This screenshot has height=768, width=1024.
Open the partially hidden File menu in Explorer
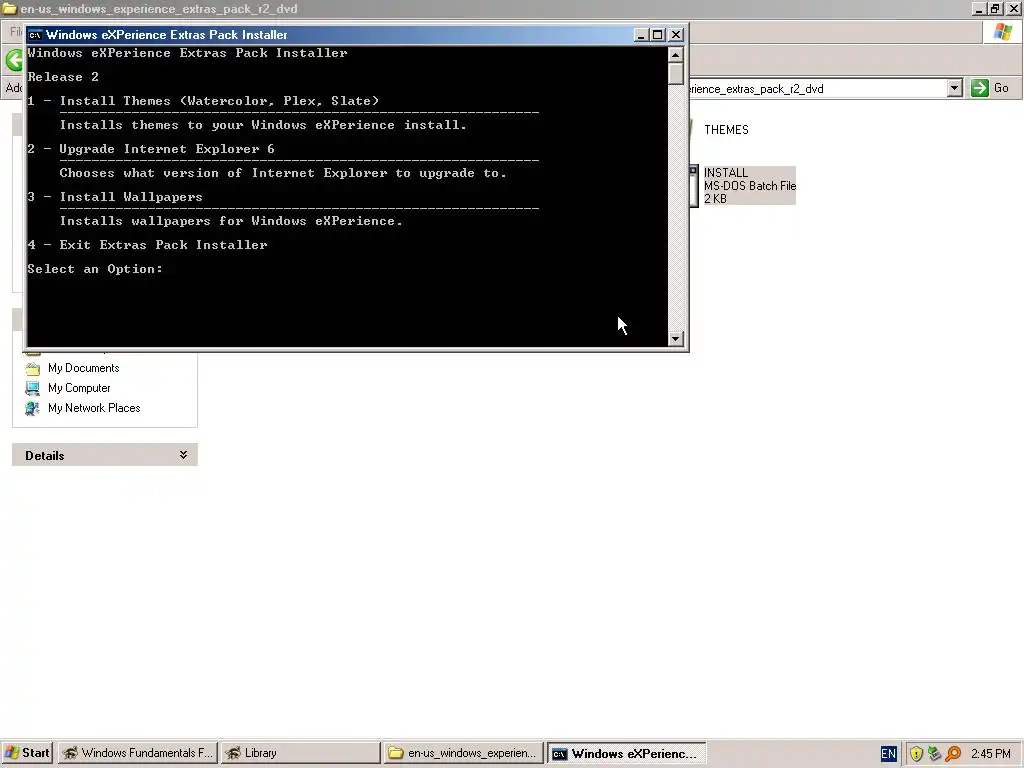point(16,31)
